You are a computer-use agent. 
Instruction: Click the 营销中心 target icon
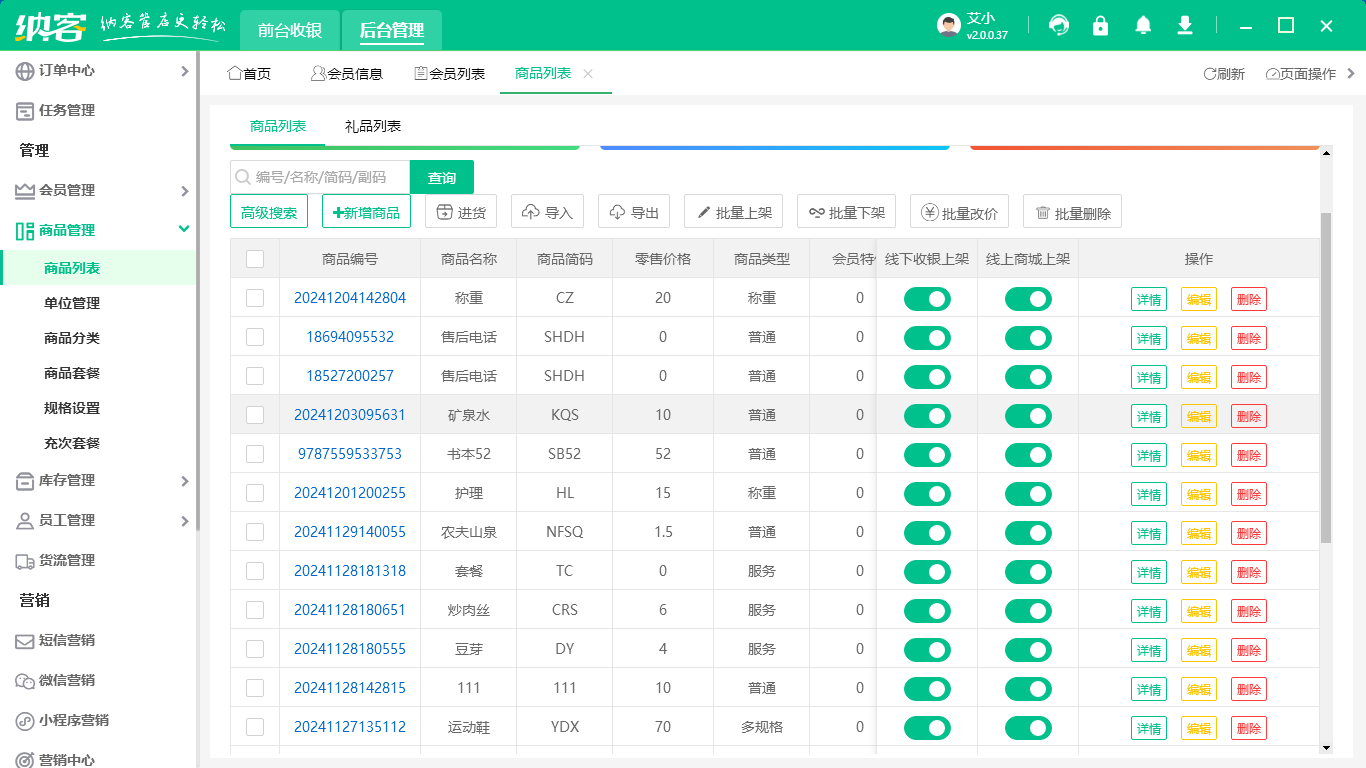pyautogui.click(x=25, y=761)
